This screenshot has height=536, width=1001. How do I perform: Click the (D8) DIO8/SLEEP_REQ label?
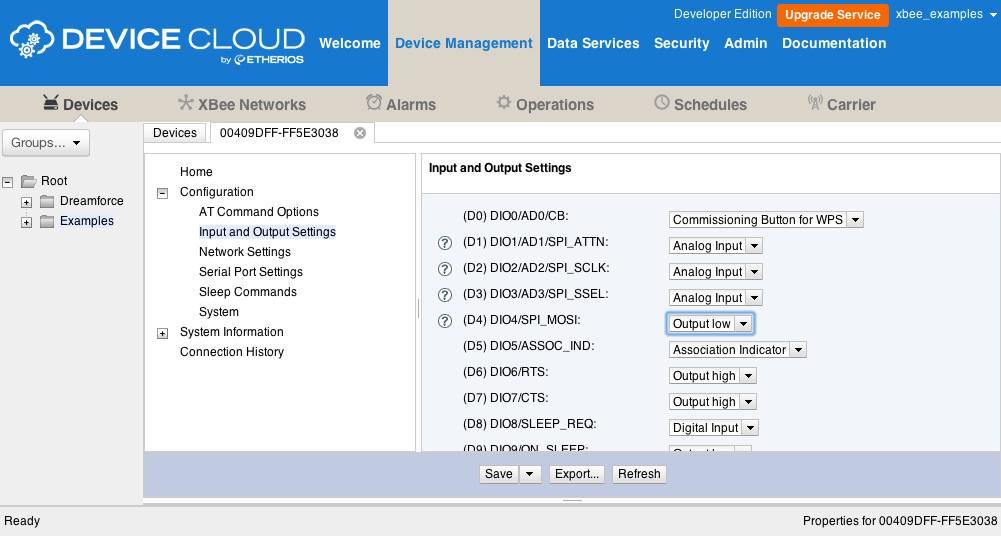coord(530,424)
